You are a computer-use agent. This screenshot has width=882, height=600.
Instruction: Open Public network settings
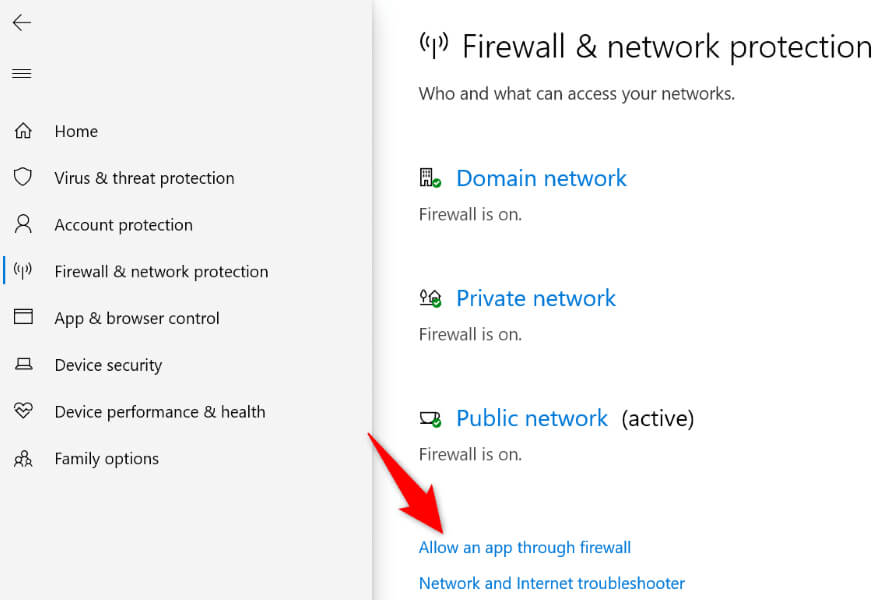coord(531,418)
